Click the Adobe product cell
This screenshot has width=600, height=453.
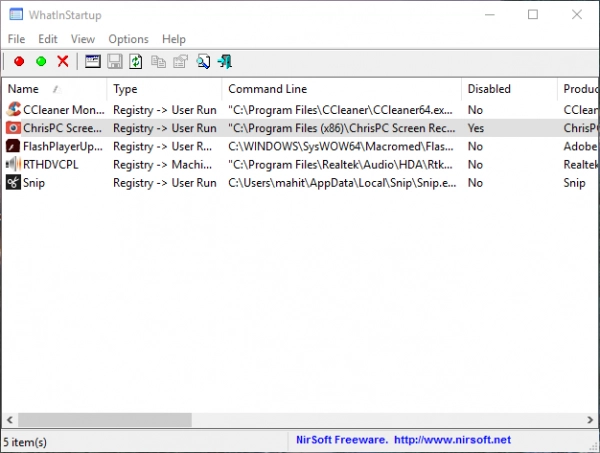point(580,147)
